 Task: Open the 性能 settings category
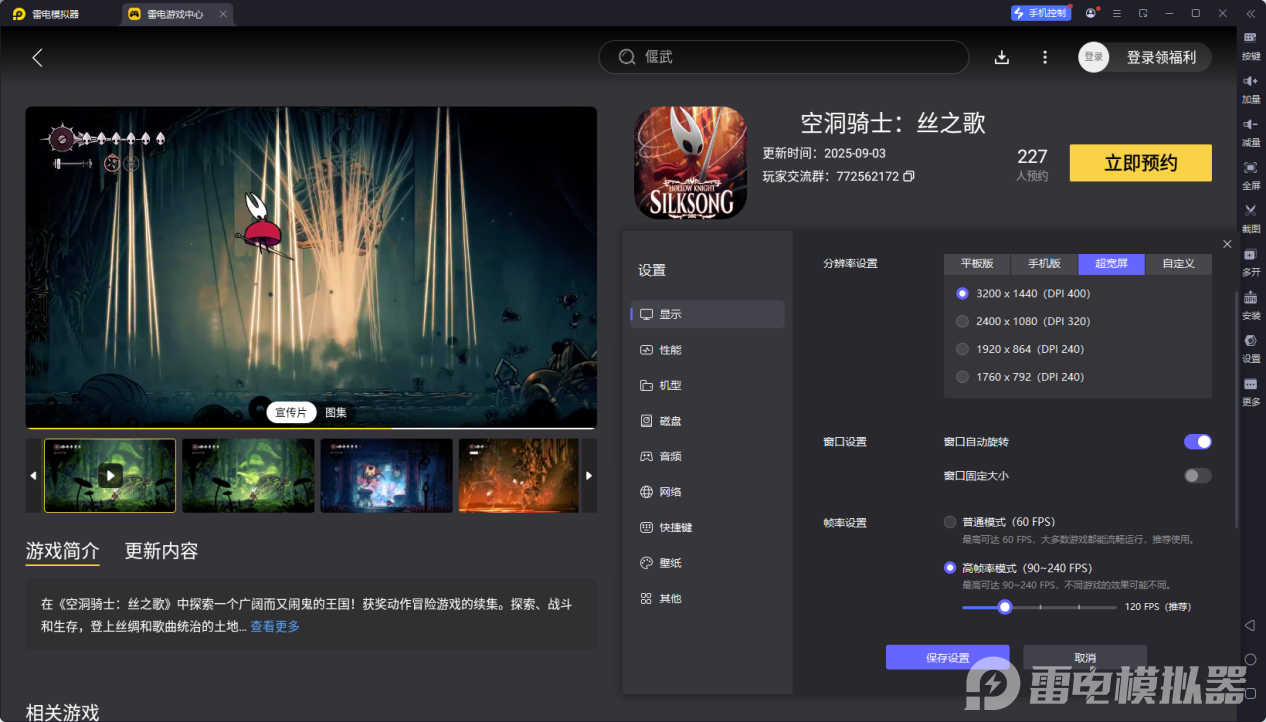[707, 350]
